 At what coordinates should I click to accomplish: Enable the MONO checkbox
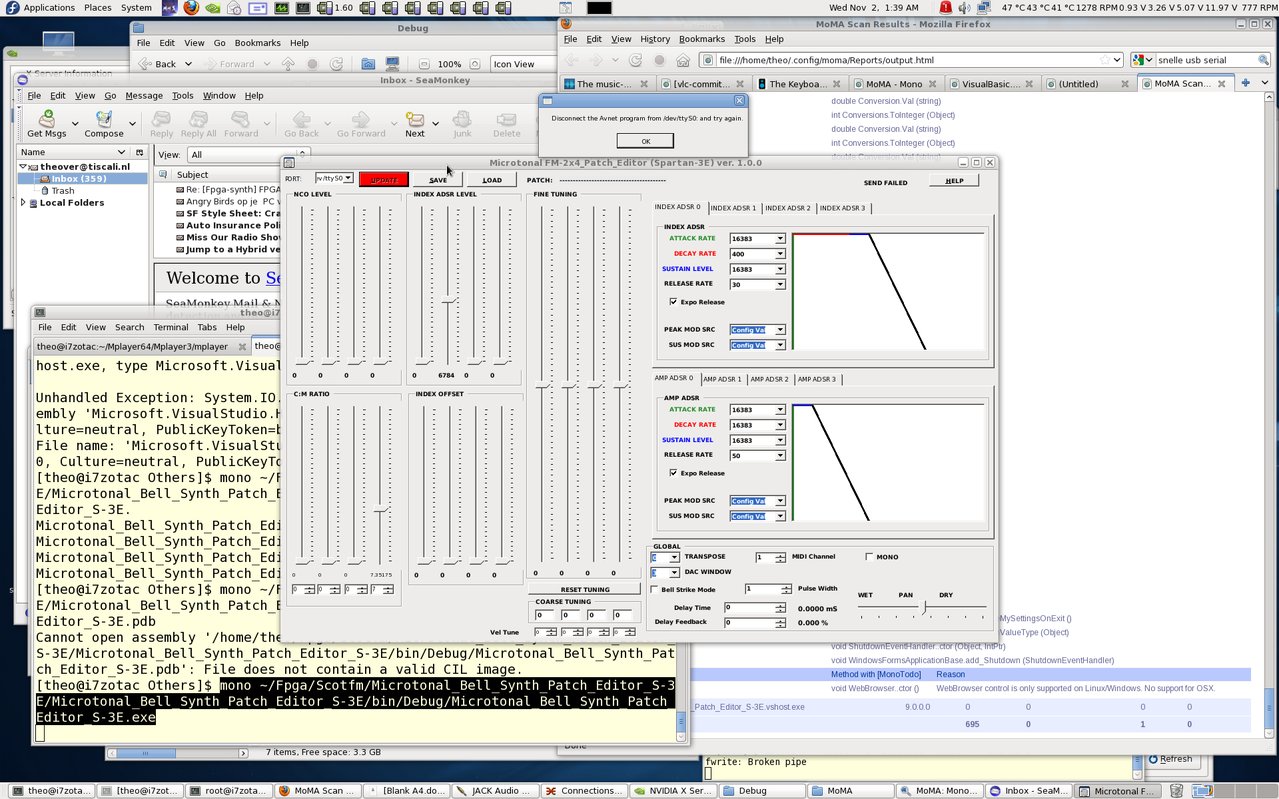click(868, 557)
